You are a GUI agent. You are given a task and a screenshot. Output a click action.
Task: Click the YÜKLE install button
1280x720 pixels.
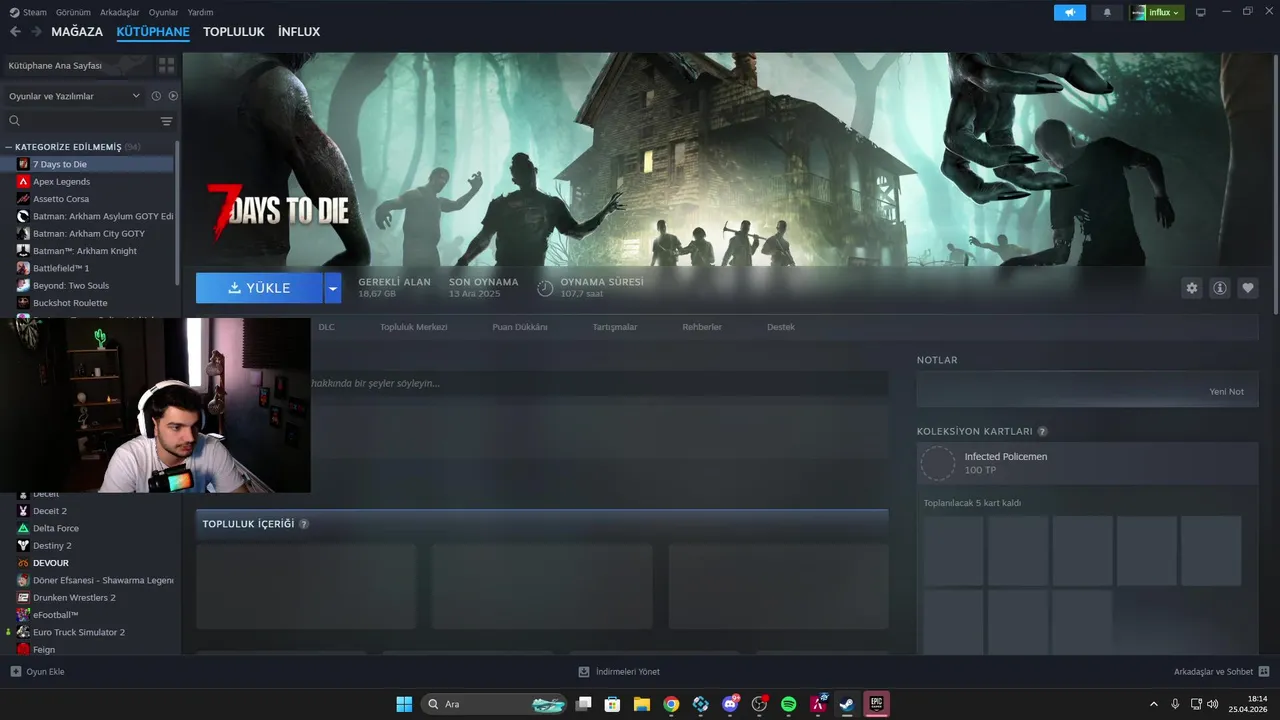coord(259,288)
